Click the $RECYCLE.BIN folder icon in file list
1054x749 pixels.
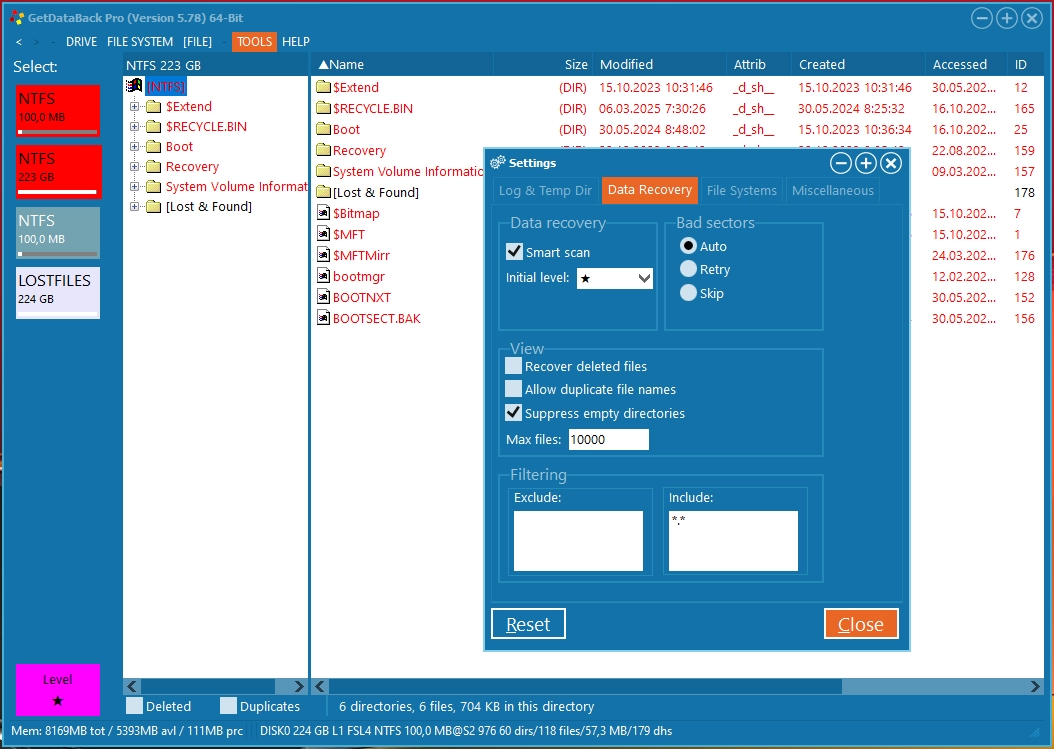click(x=323, y=108)
